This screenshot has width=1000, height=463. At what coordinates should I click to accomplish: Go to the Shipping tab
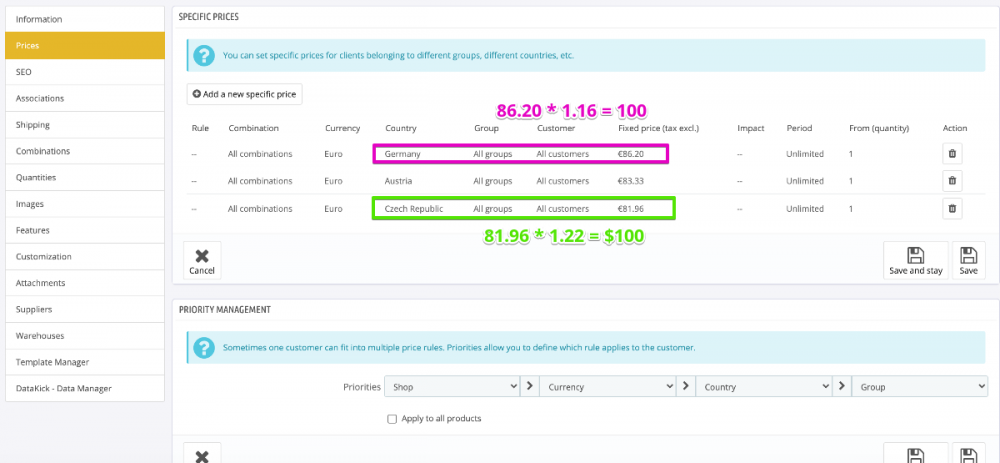pos(84,125)
